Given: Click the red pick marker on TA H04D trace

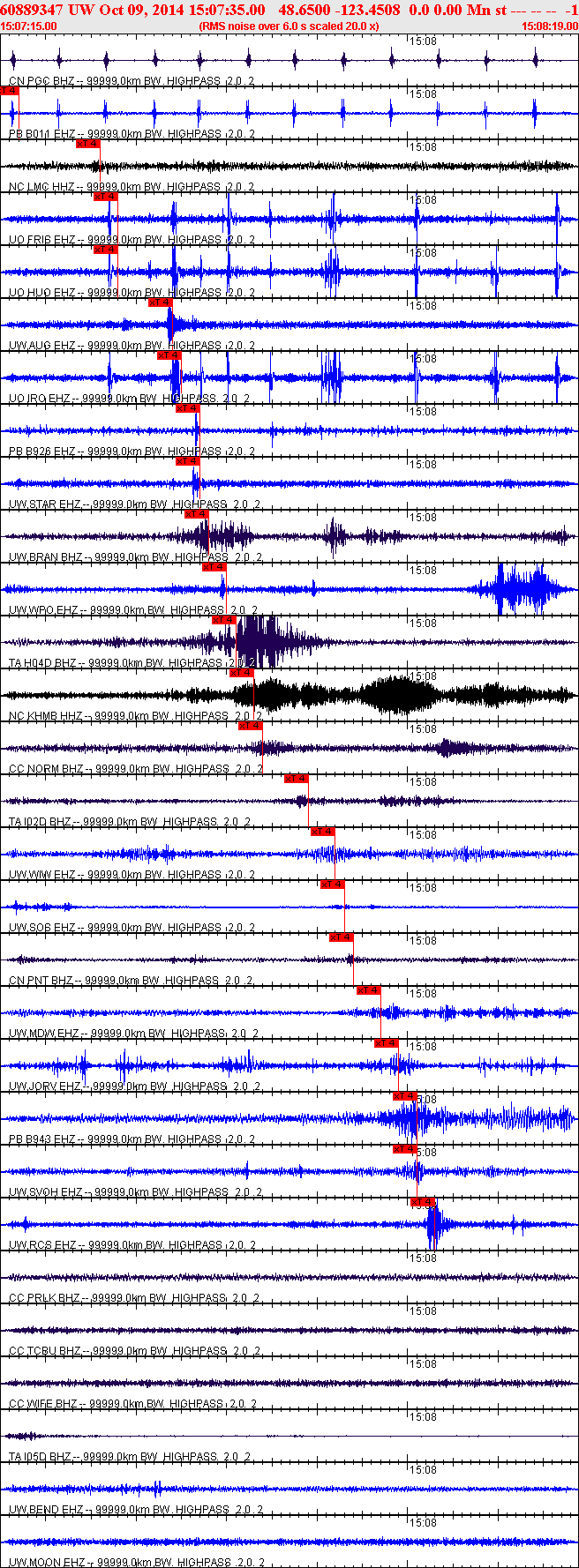Looking at the screenshot, I should (x=223, y=620).
